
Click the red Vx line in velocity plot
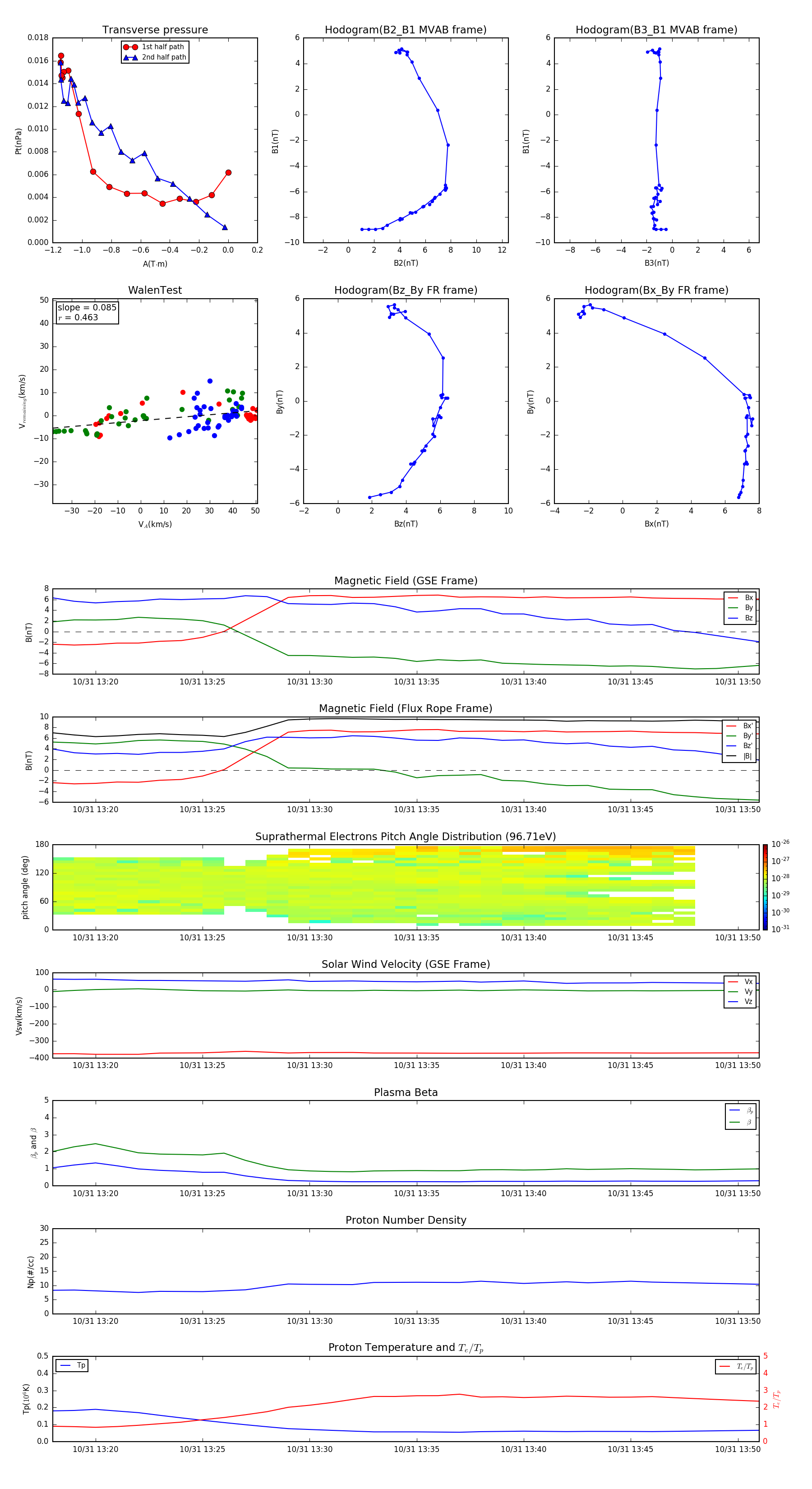(406, 1053)
